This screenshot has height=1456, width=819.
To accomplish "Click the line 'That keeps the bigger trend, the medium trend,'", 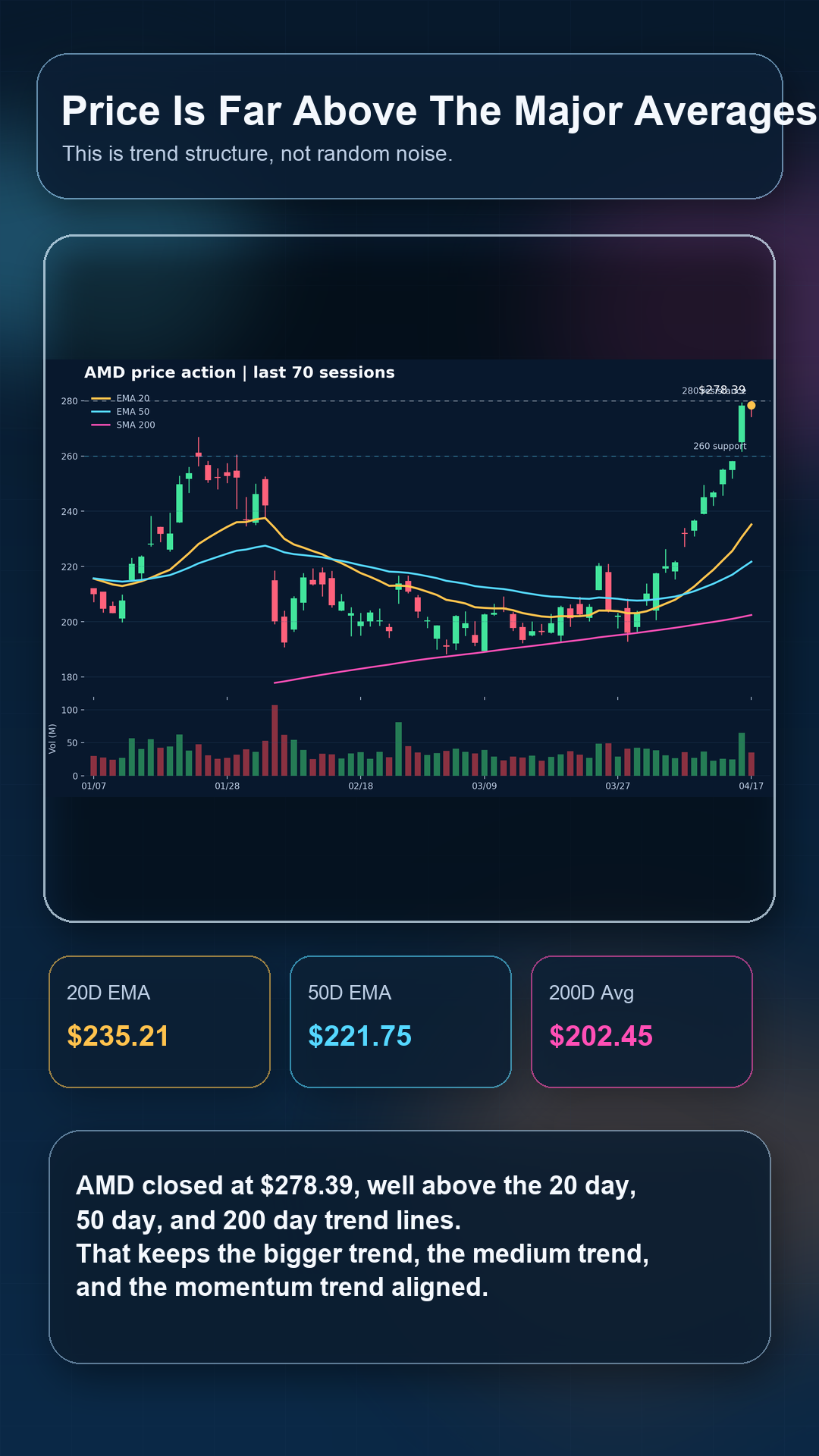I will tap(362, 1254).
